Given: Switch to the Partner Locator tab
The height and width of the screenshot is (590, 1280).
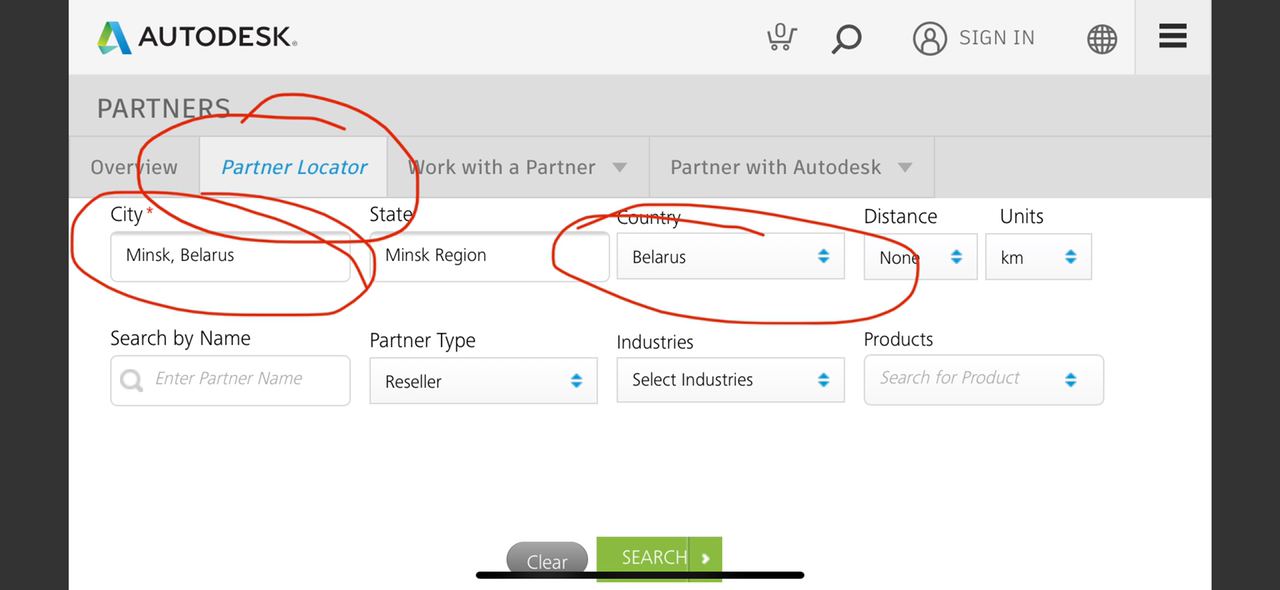Looking at the screenshot, I should [294, 167].
